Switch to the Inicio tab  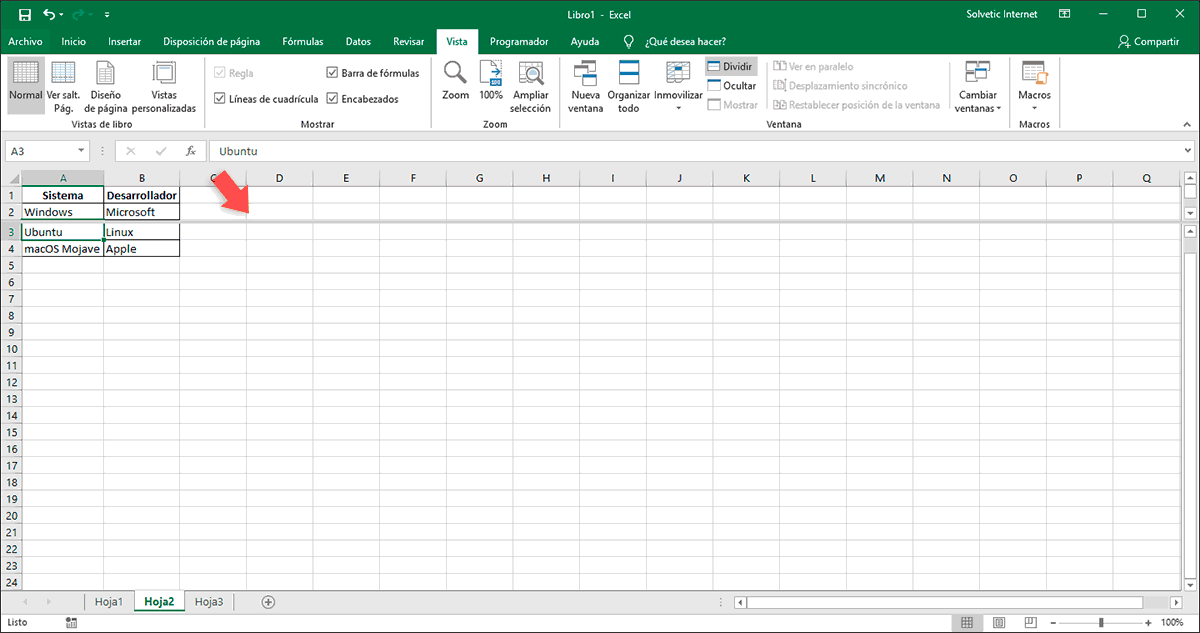(x=73, y=42)
